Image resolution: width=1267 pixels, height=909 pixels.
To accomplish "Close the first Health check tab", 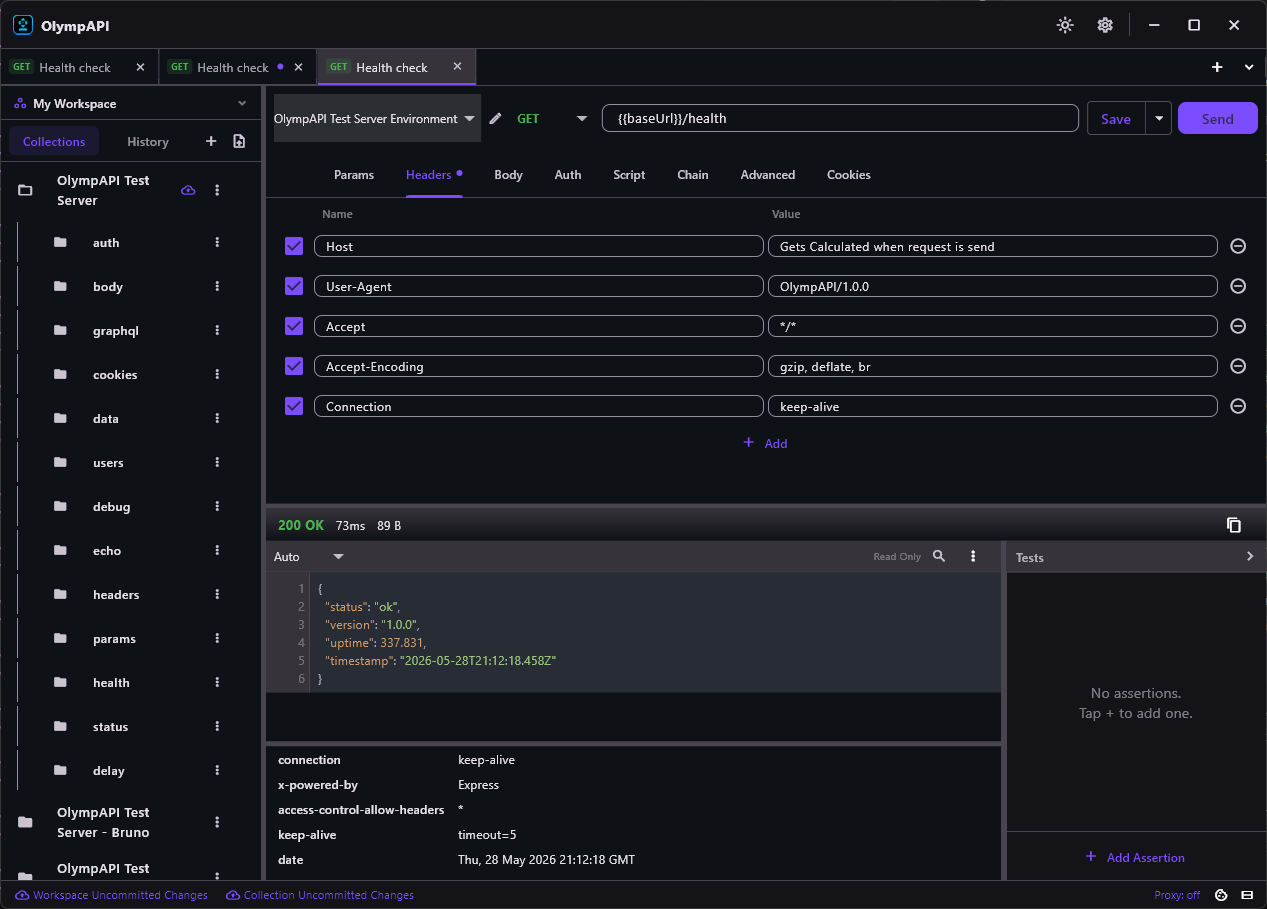I will point(140,67).
